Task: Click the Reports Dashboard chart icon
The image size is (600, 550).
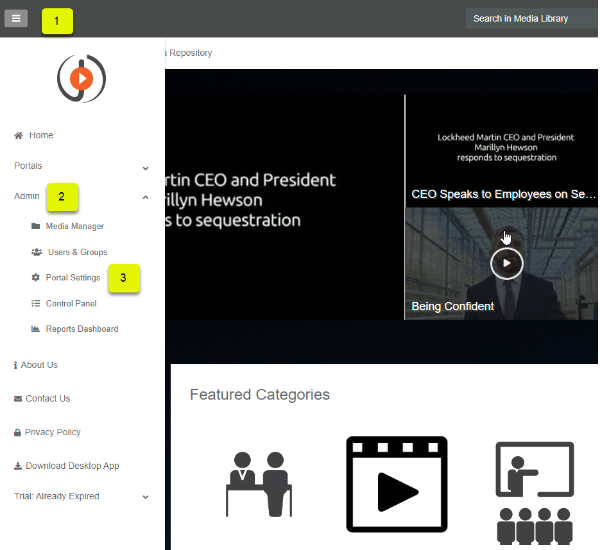Action: click(x=36, y=329)
